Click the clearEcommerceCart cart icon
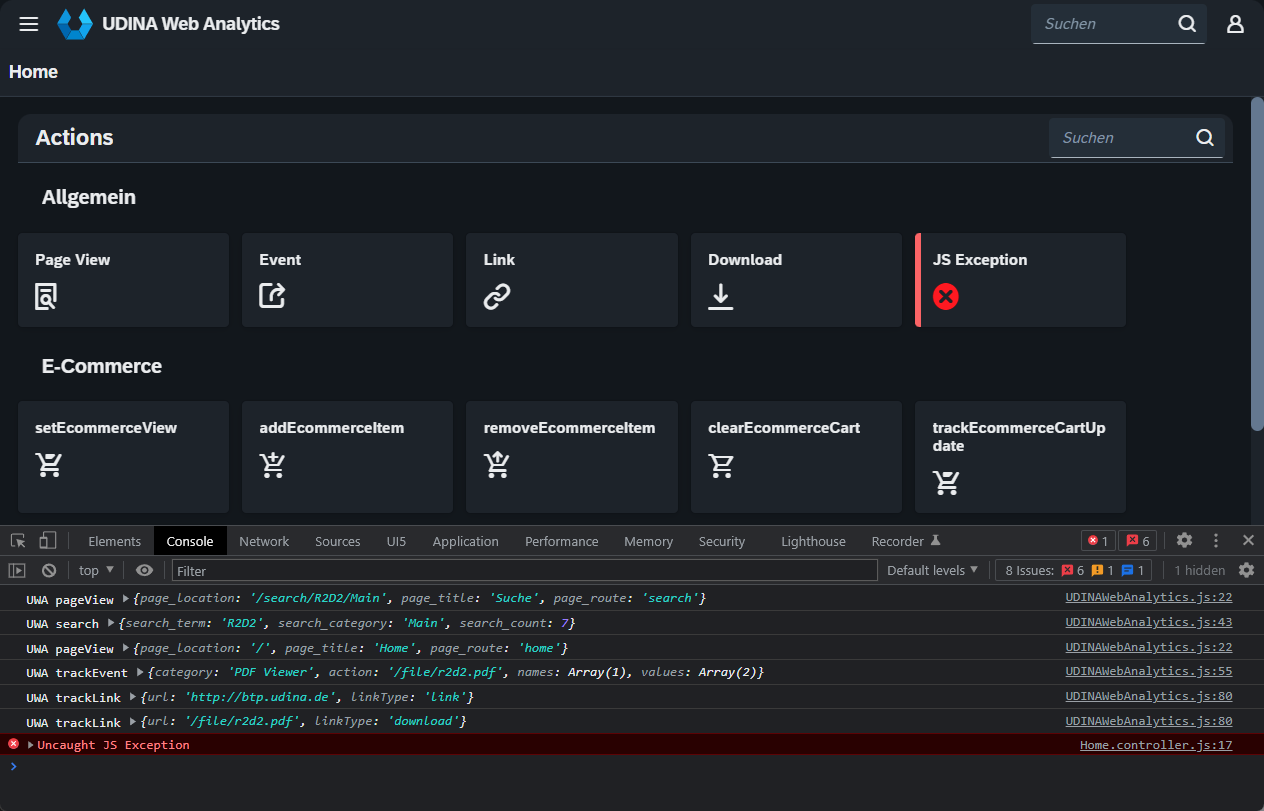The height and width of the screenshot is (811, 1264). click(x=721, y=464)
